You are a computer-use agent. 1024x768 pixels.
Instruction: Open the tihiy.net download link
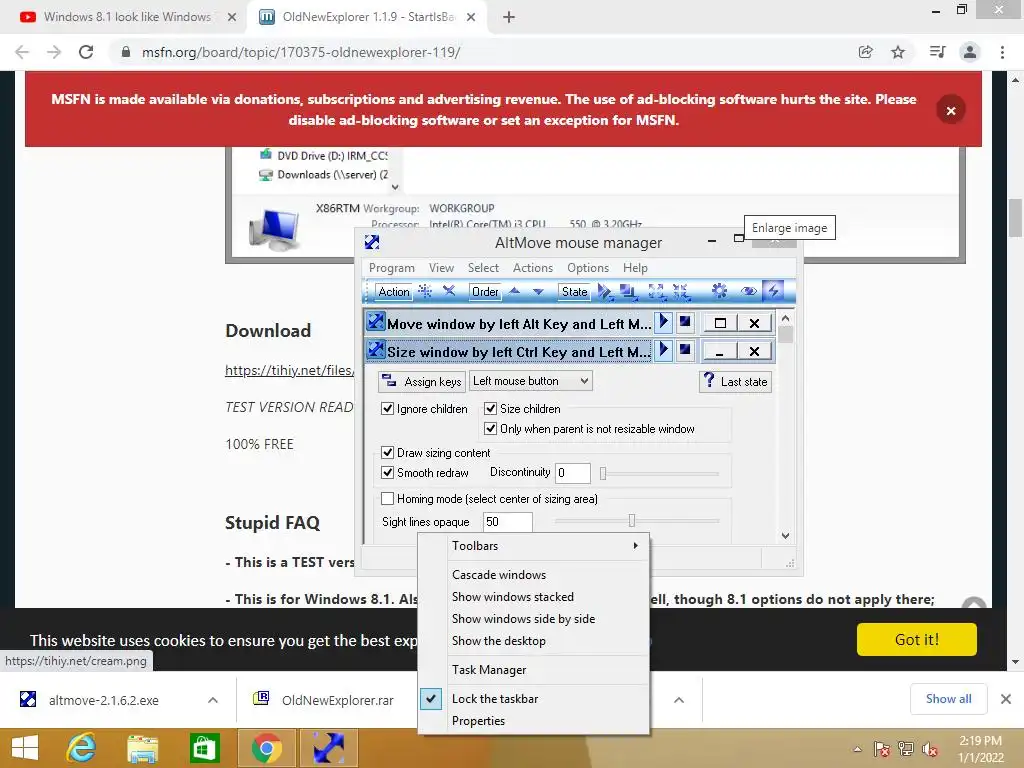pyautogui.click(x=290, y=370)
